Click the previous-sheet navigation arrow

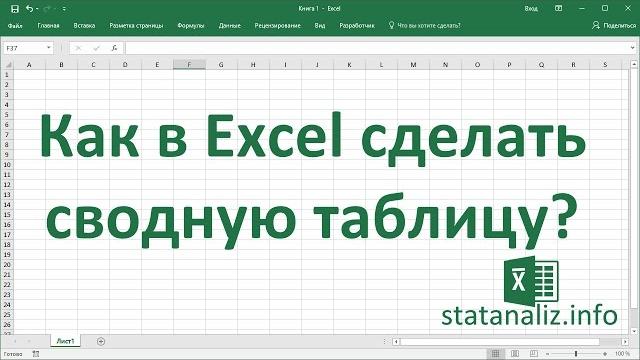15,341
